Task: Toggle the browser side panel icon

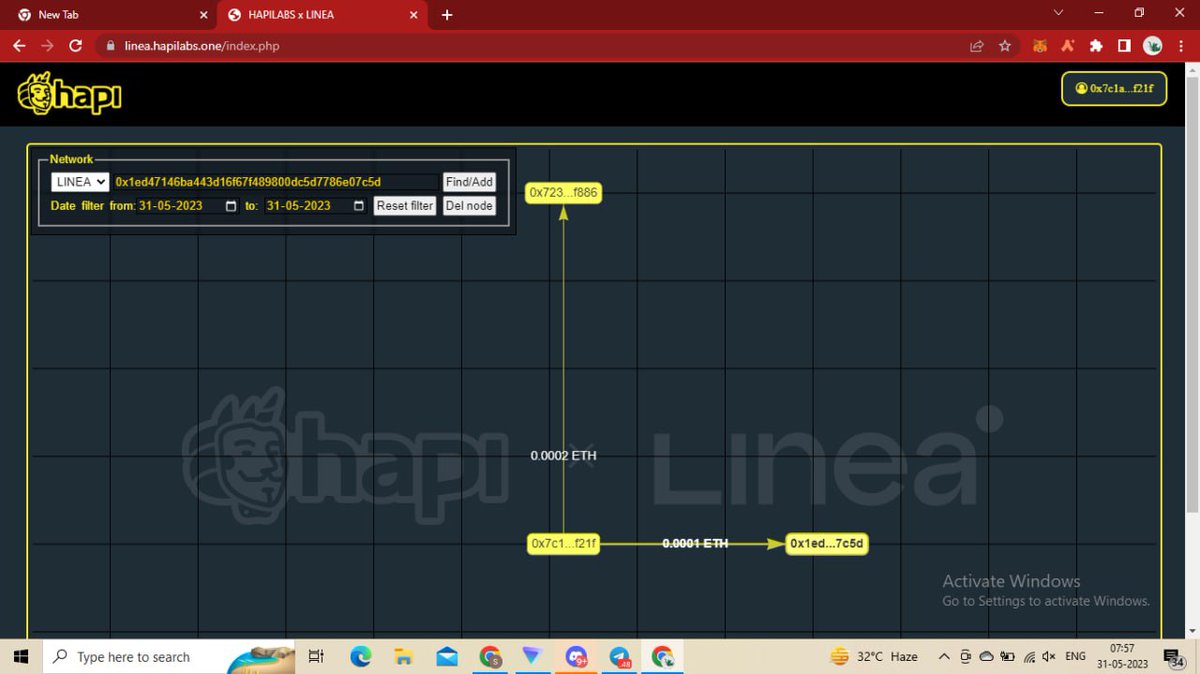Action: click(x=1124, y=46)
